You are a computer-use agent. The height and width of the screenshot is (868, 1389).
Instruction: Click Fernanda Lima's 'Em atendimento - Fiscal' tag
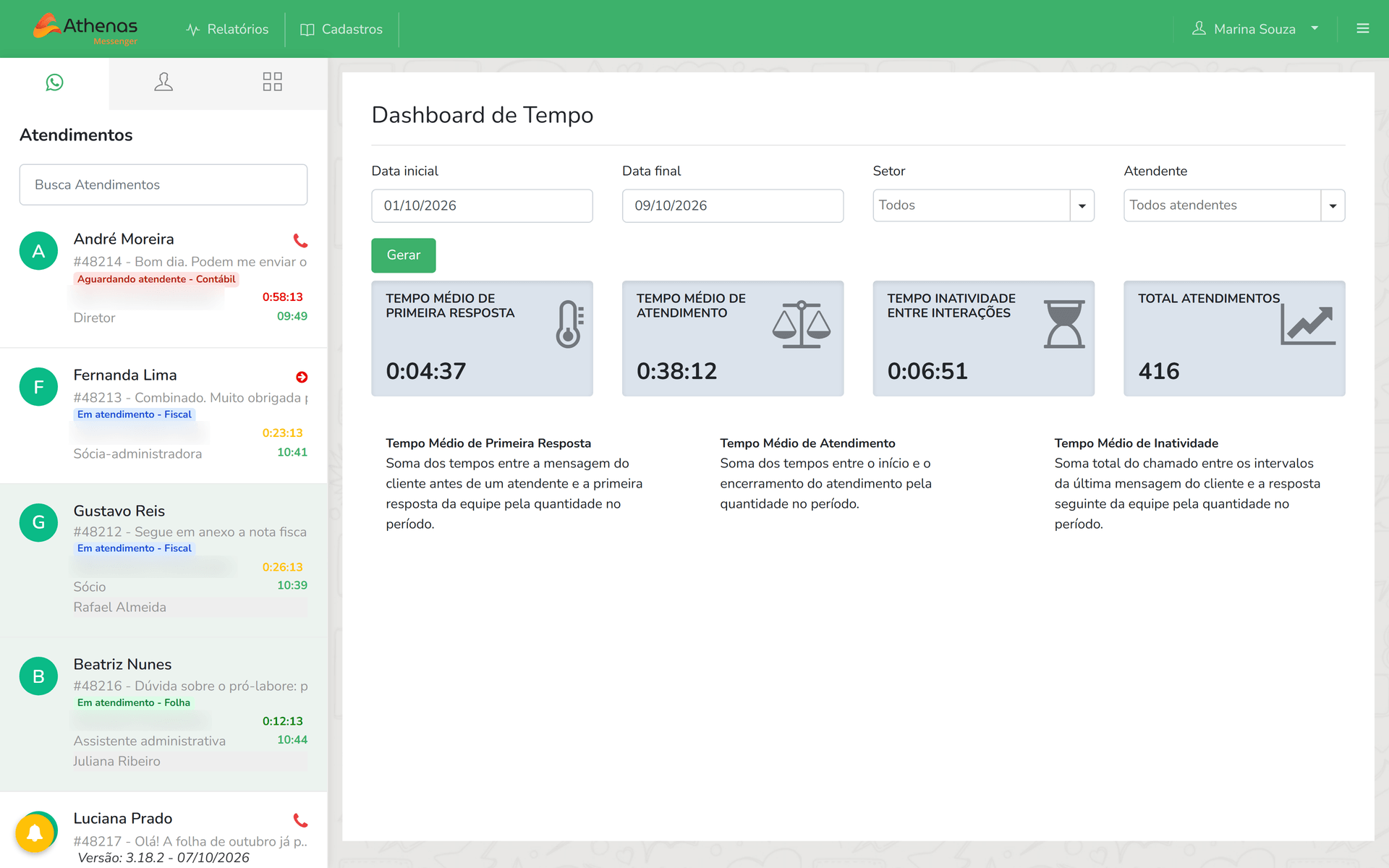[x=135, y=414]
